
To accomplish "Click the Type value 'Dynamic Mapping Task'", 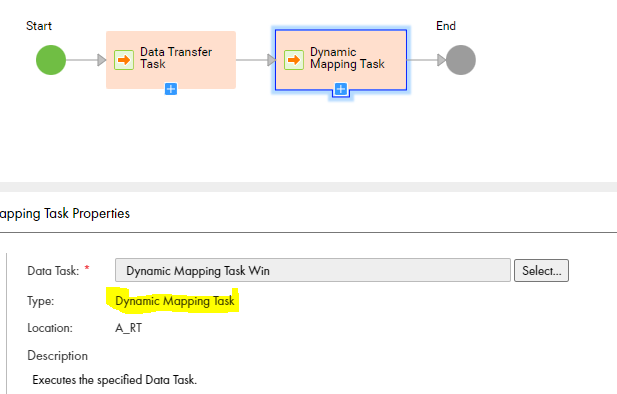I will 175,301.
